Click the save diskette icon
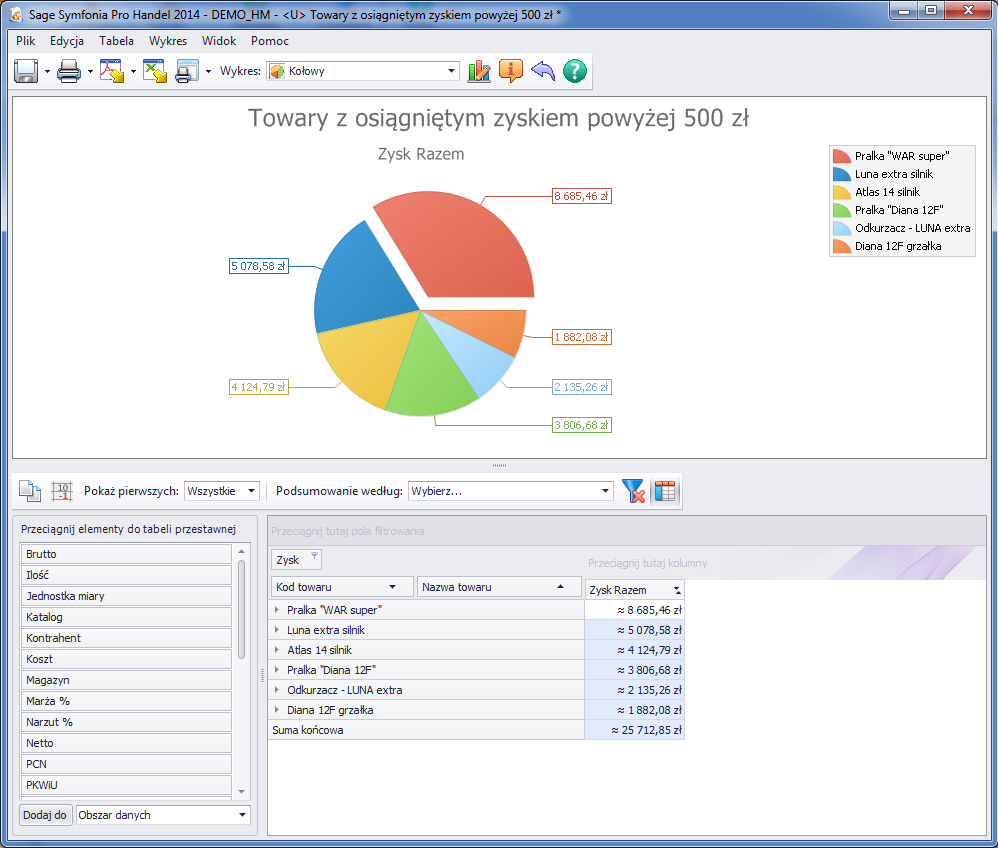This screenshot has height=848, width=998. point(26,71)
